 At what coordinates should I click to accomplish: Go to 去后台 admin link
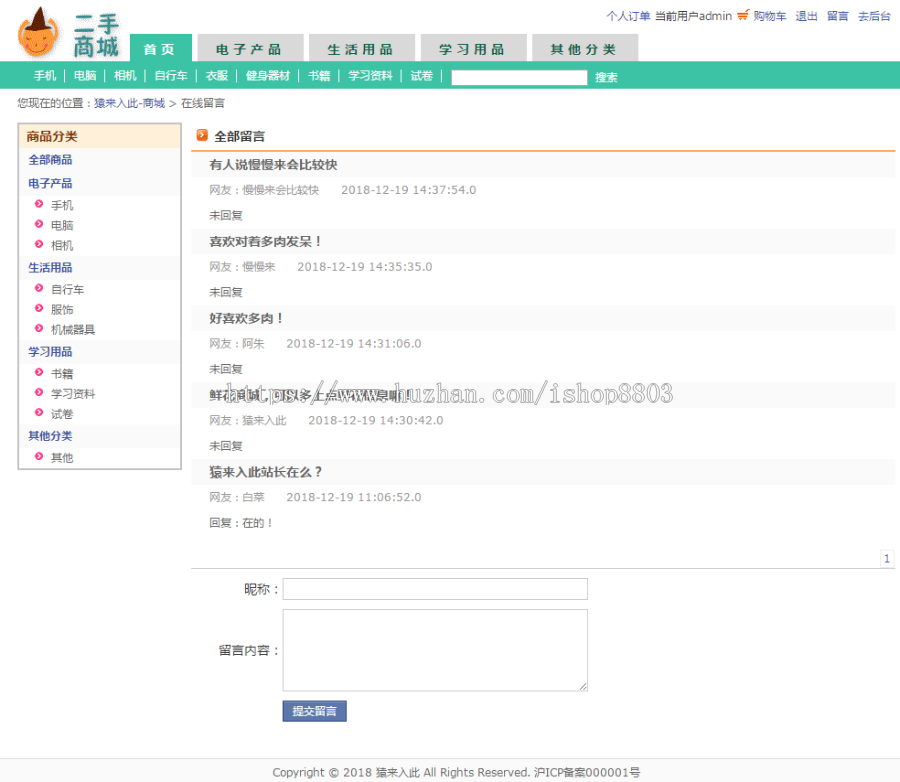click(874, 16)
